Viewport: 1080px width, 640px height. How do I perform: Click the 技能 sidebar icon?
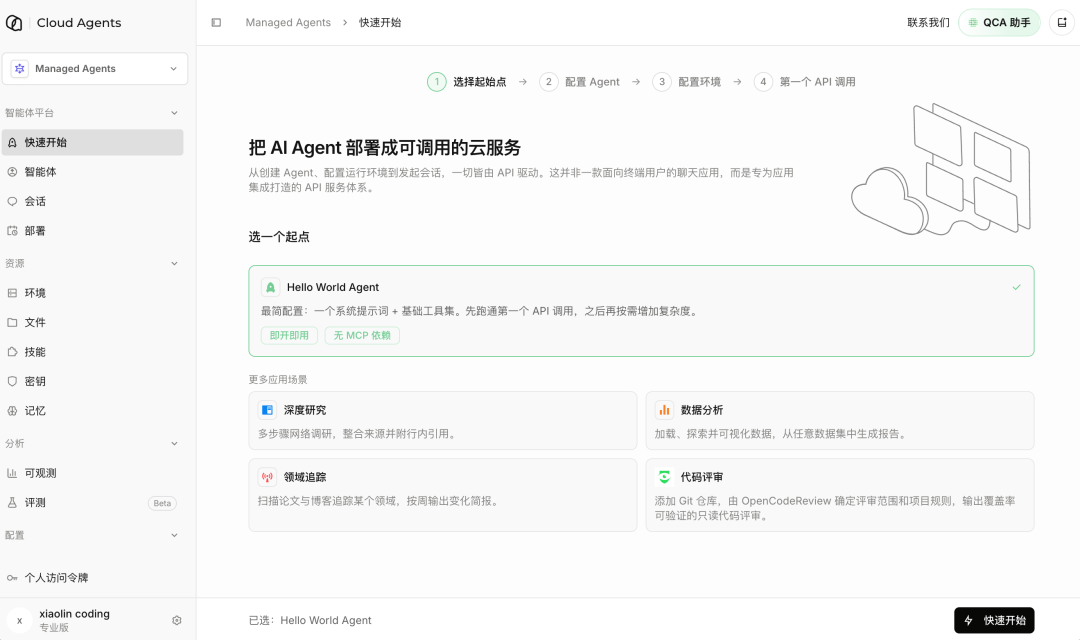pyautogui.click(x=12, y=352)
